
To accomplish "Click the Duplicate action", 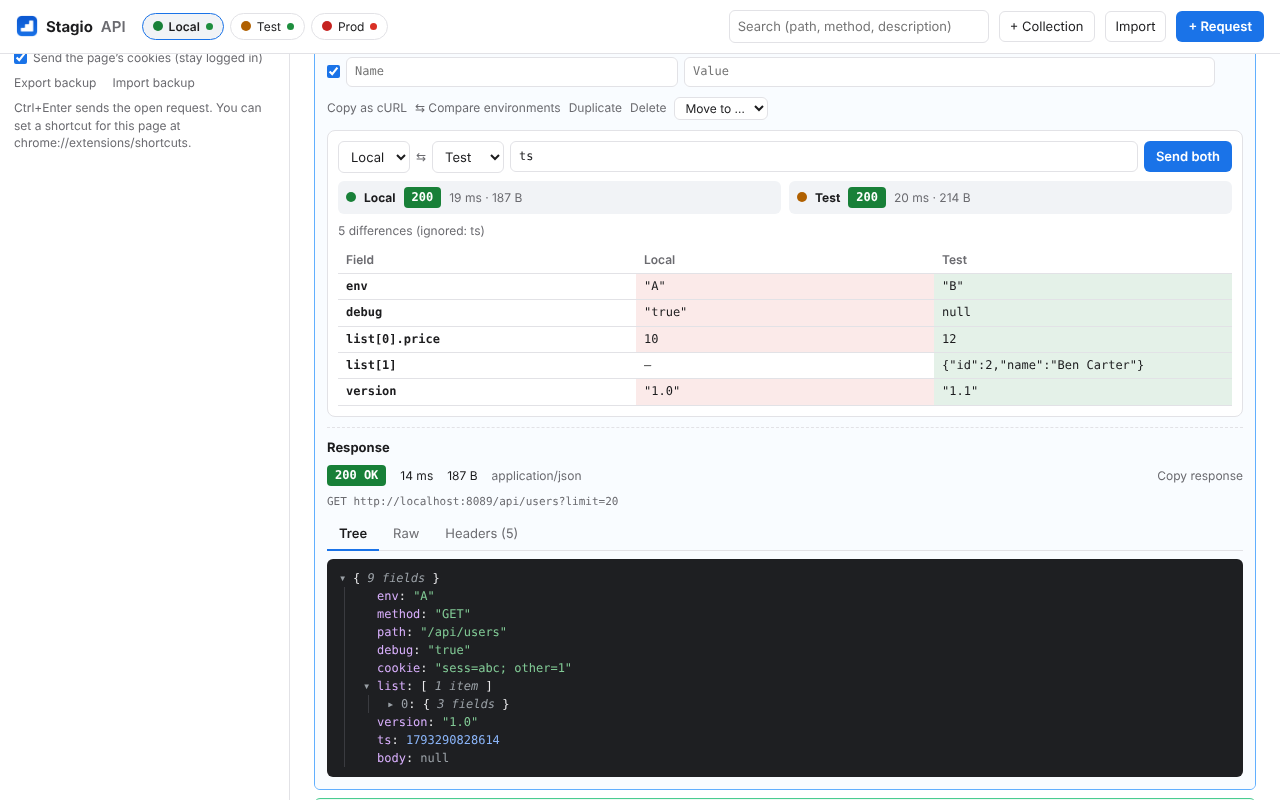I will (x=595, y=108).
